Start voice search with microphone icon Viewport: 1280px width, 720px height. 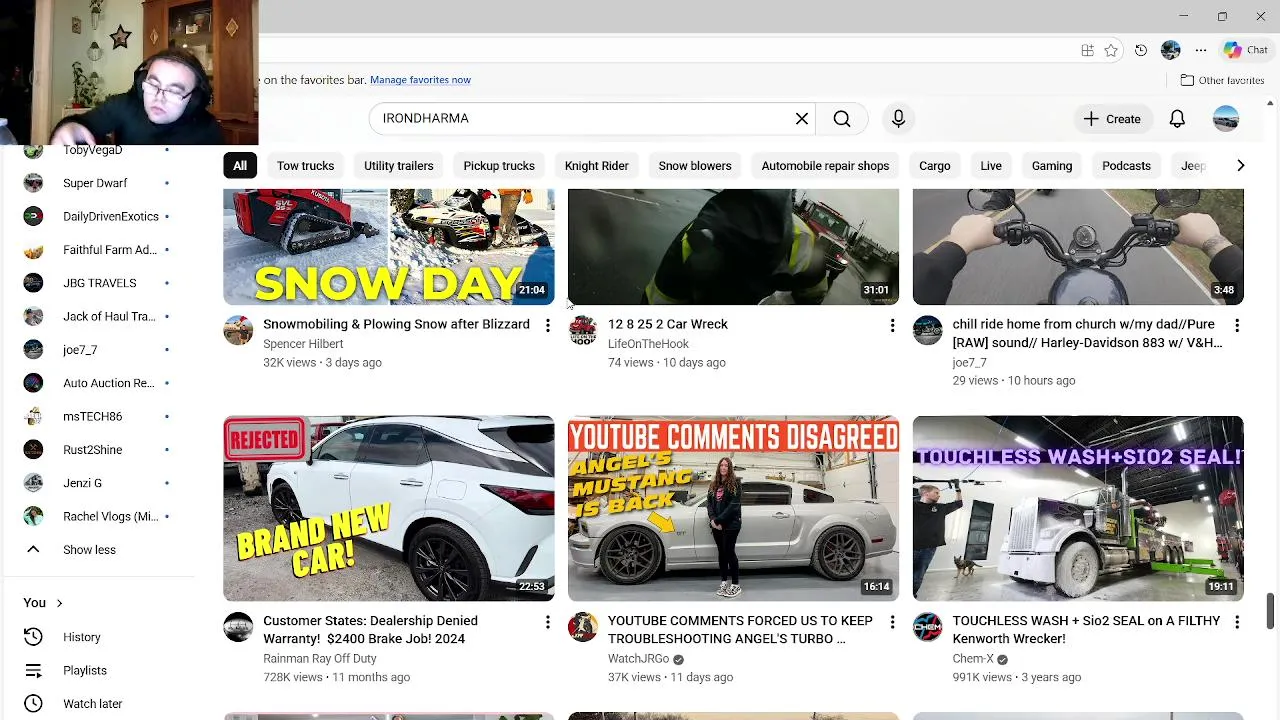[898, 119]
